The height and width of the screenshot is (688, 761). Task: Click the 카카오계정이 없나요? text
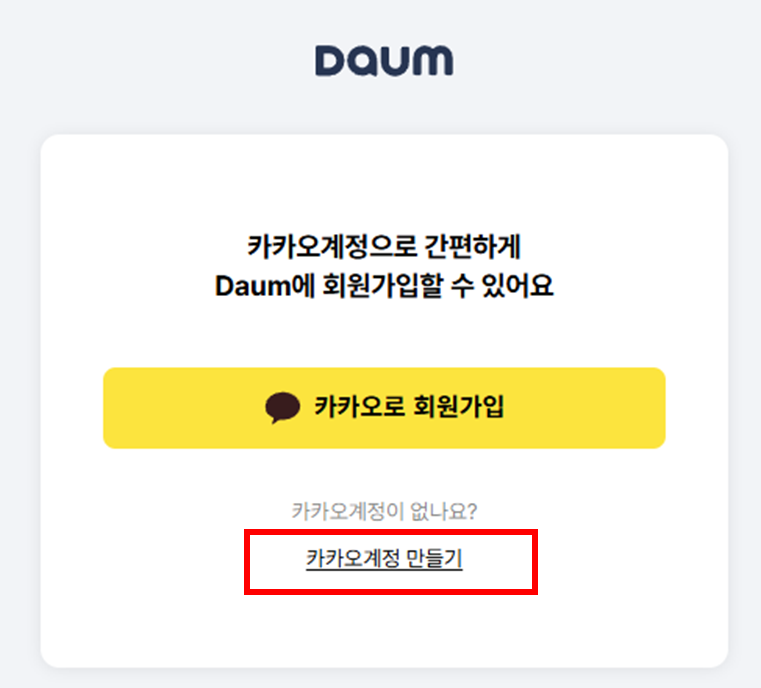(384, 511)
